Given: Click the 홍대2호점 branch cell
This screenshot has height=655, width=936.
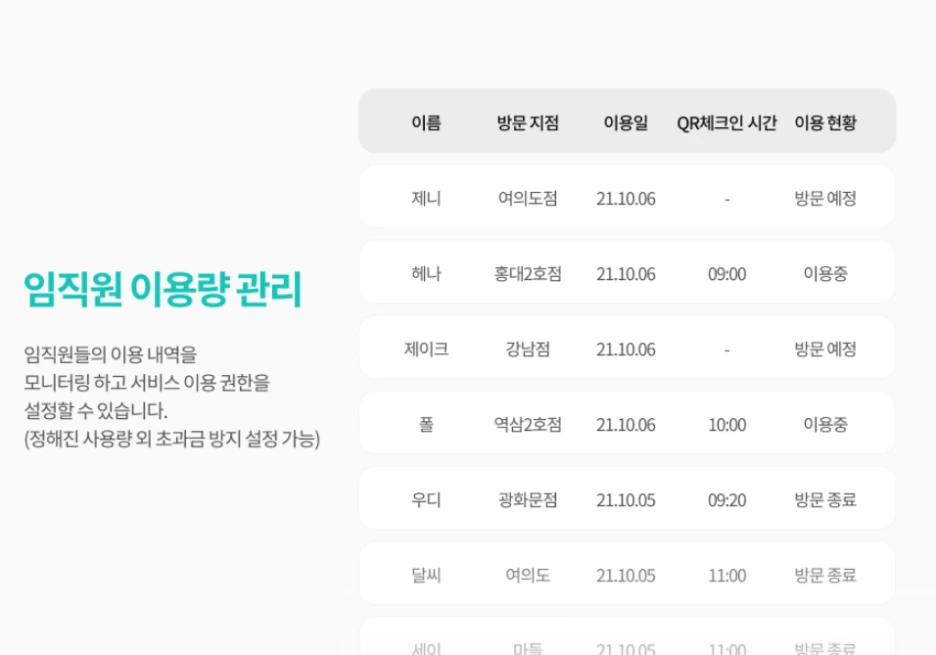Looking at the screenshot, I should pyautogui.click(x=528, y=273).
